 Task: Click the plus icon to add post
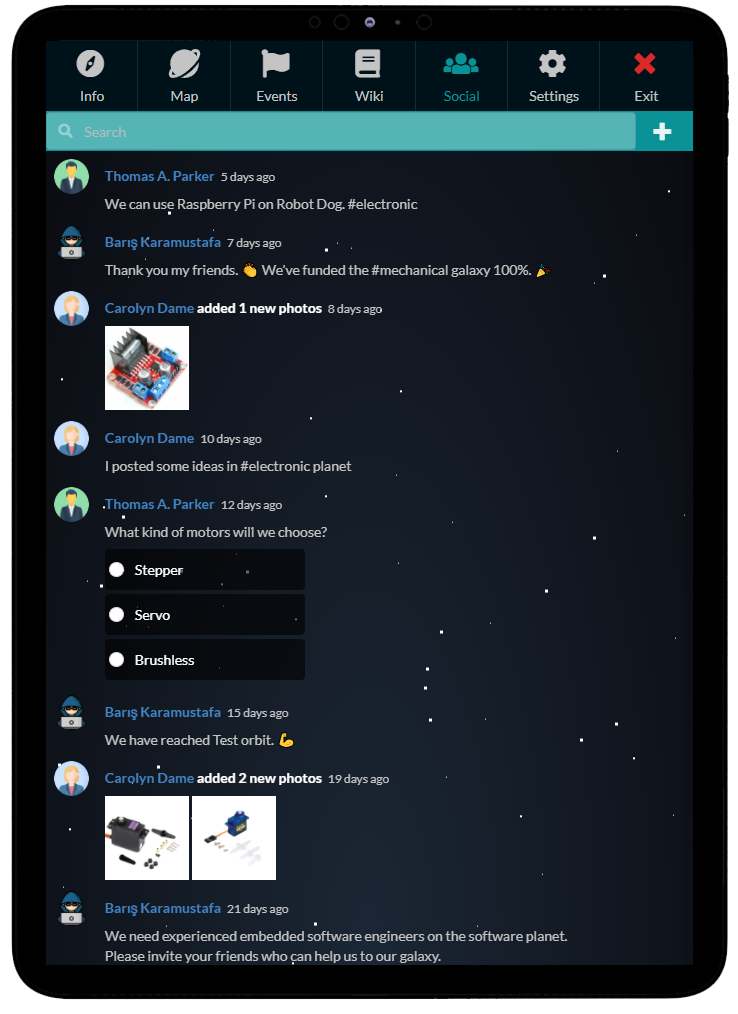662,131
